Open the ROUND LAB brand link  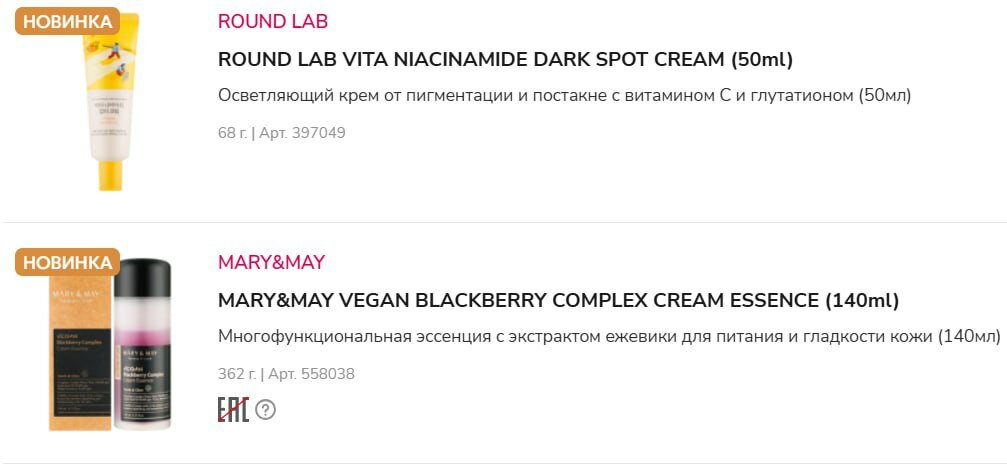click(x=272, y=21)
